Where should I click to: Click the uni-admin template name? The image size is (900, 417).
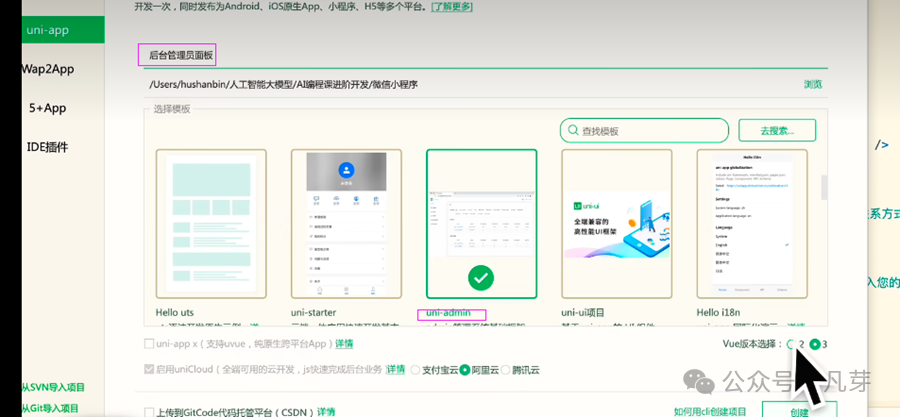point(448,313)
